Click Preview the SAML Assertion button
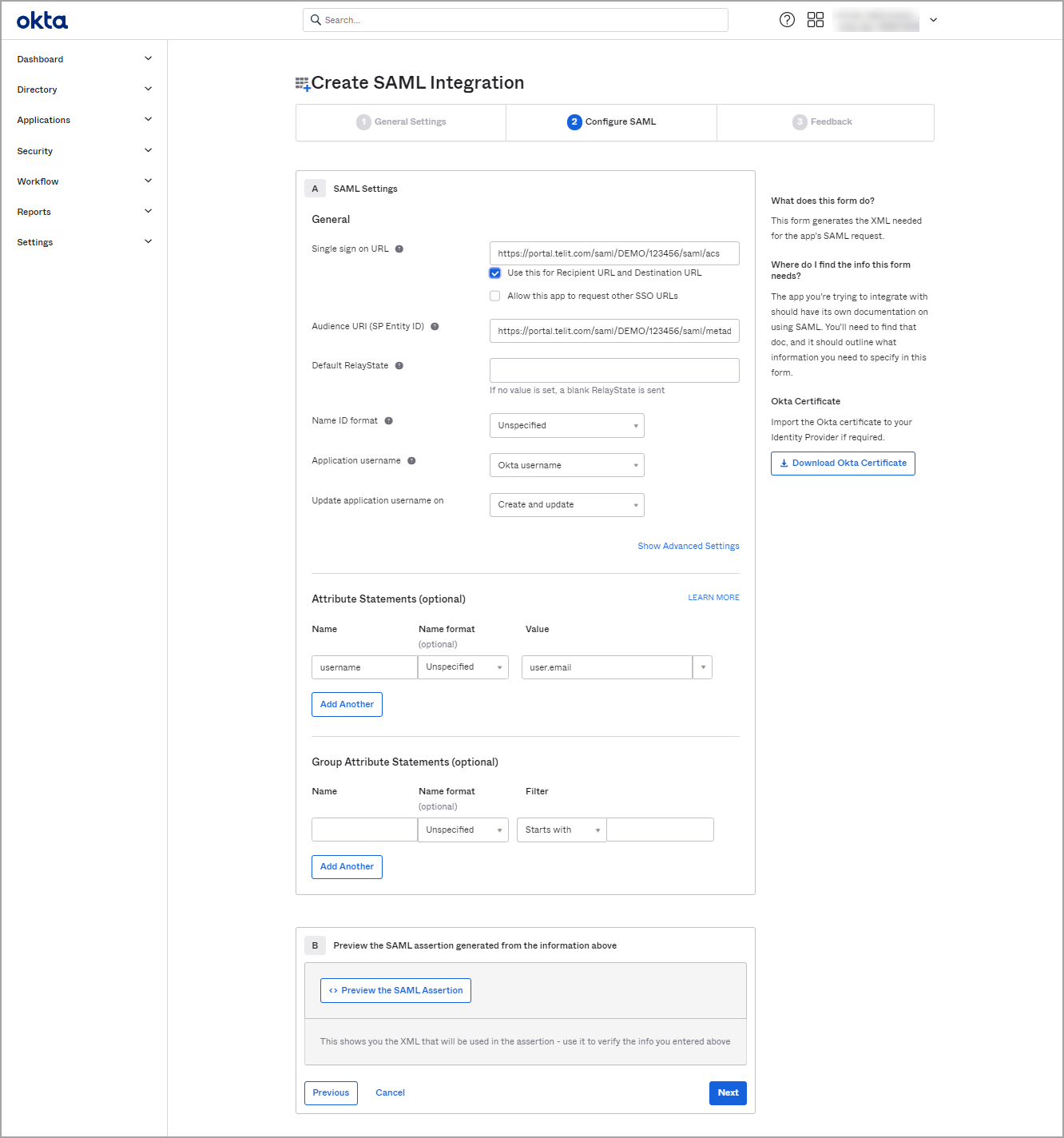This screenshot has width=1064, height=1138. [395, 991]
